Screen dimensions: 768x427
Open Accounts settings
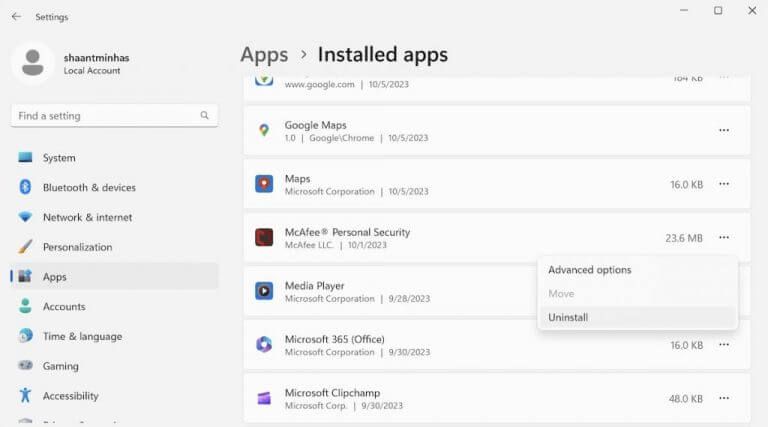(x=114, y=307)
